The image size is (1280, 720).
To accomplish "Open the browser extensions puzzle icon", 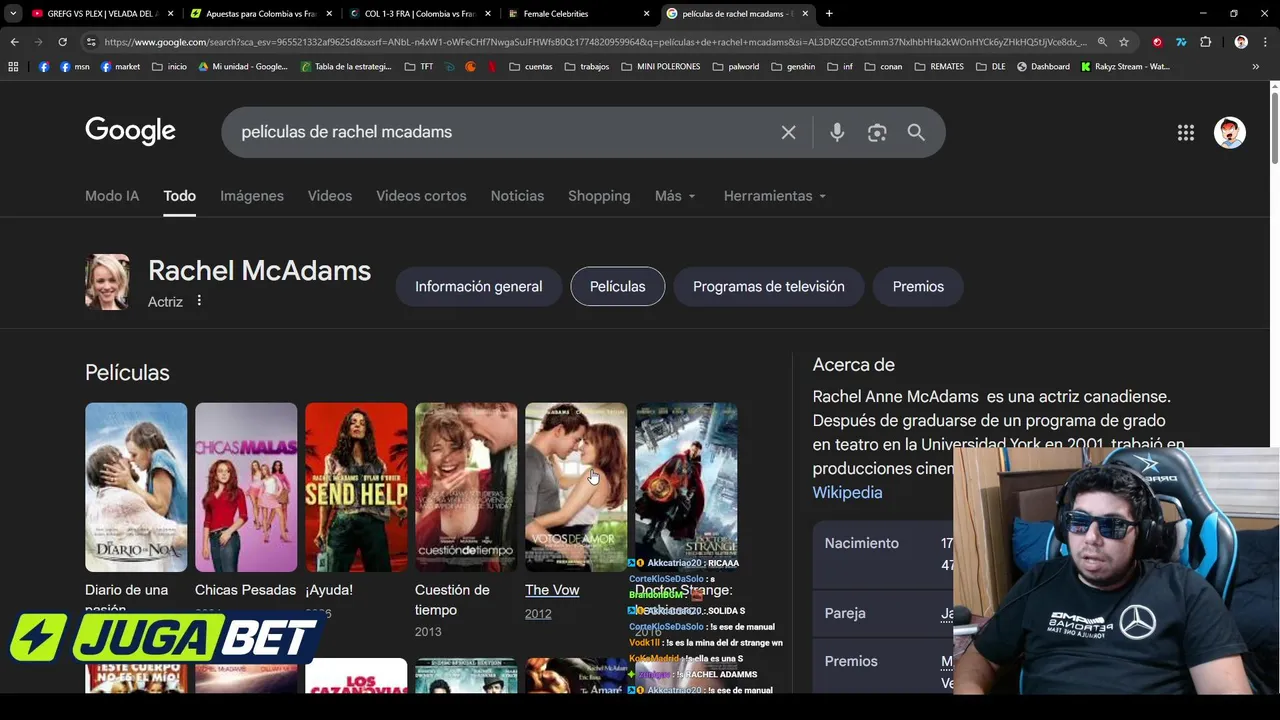I will tap(1205, 42).
